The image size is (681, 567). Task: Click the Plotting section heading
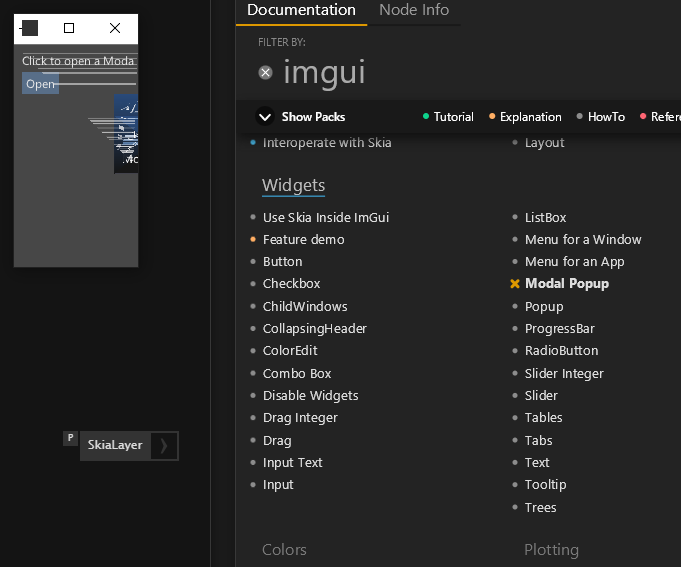pyautogui.click(x=551, y=550)
